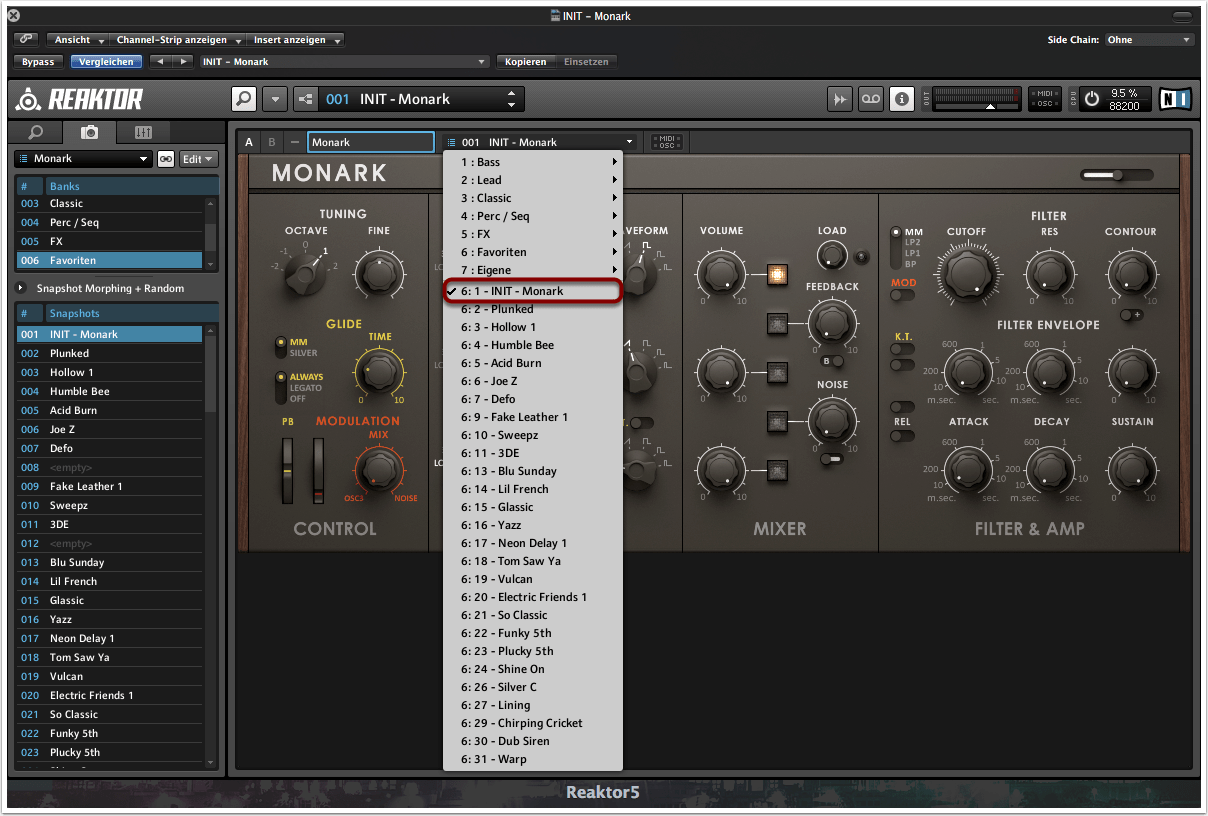
Task: Select the Humble Bee snapshot in list
Action: (x=80, y=391)
